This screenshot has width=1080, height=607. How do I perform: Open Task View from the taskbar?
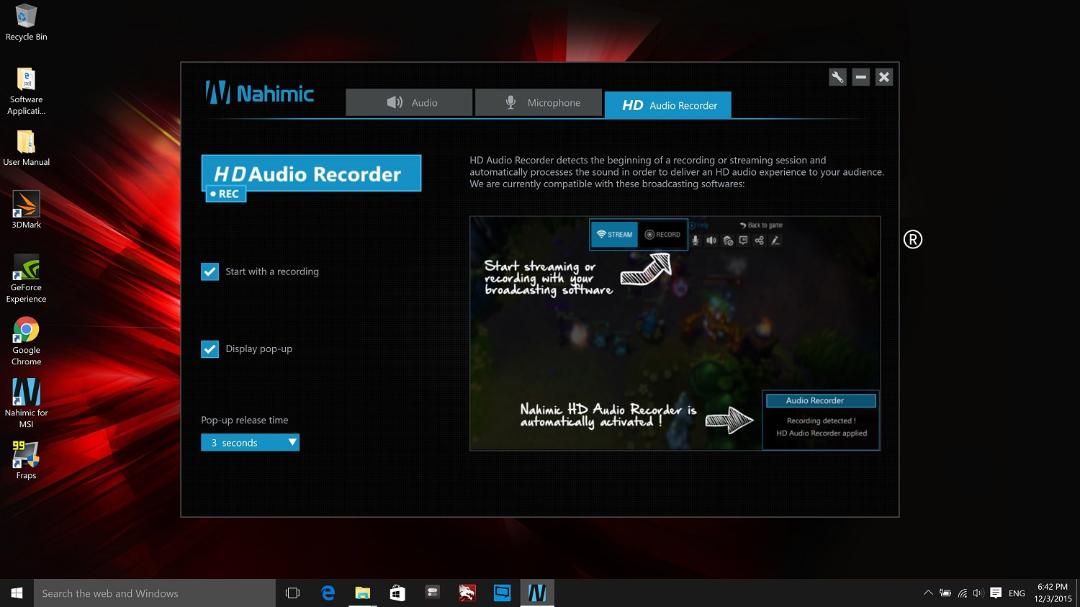click(293, 593)
